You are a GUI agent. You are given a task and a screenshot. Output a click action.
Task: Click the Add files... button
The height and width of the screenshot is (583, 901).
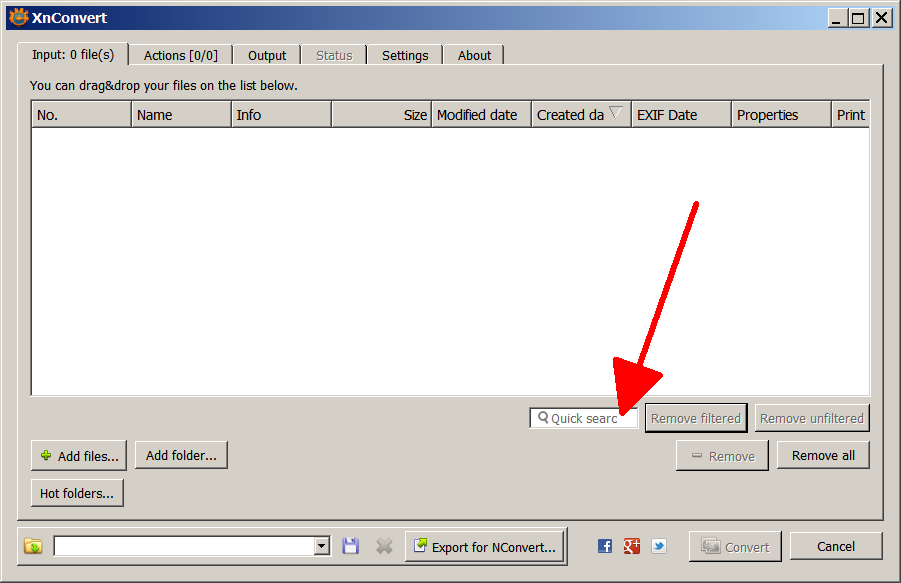tap(79, 456)
